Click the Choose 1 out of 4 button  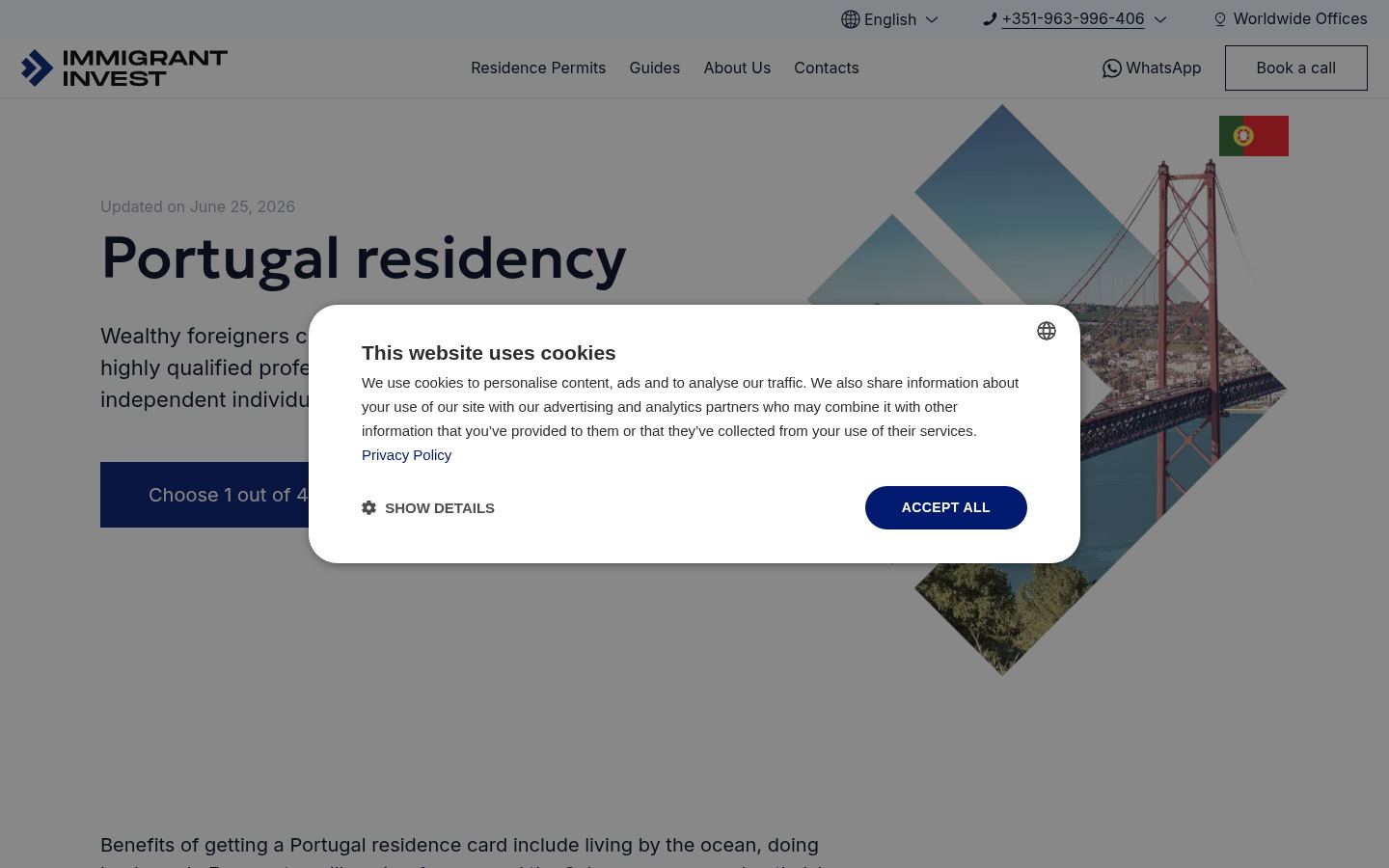click(204, 495)
